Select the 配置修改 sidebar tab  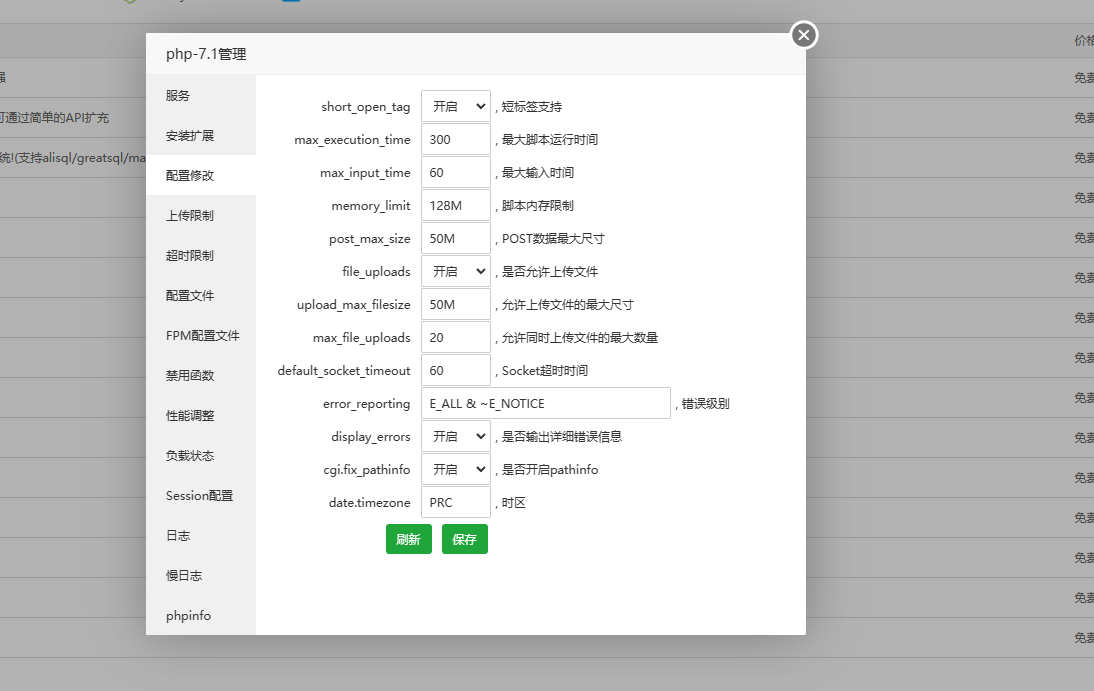tap(201, 175)
